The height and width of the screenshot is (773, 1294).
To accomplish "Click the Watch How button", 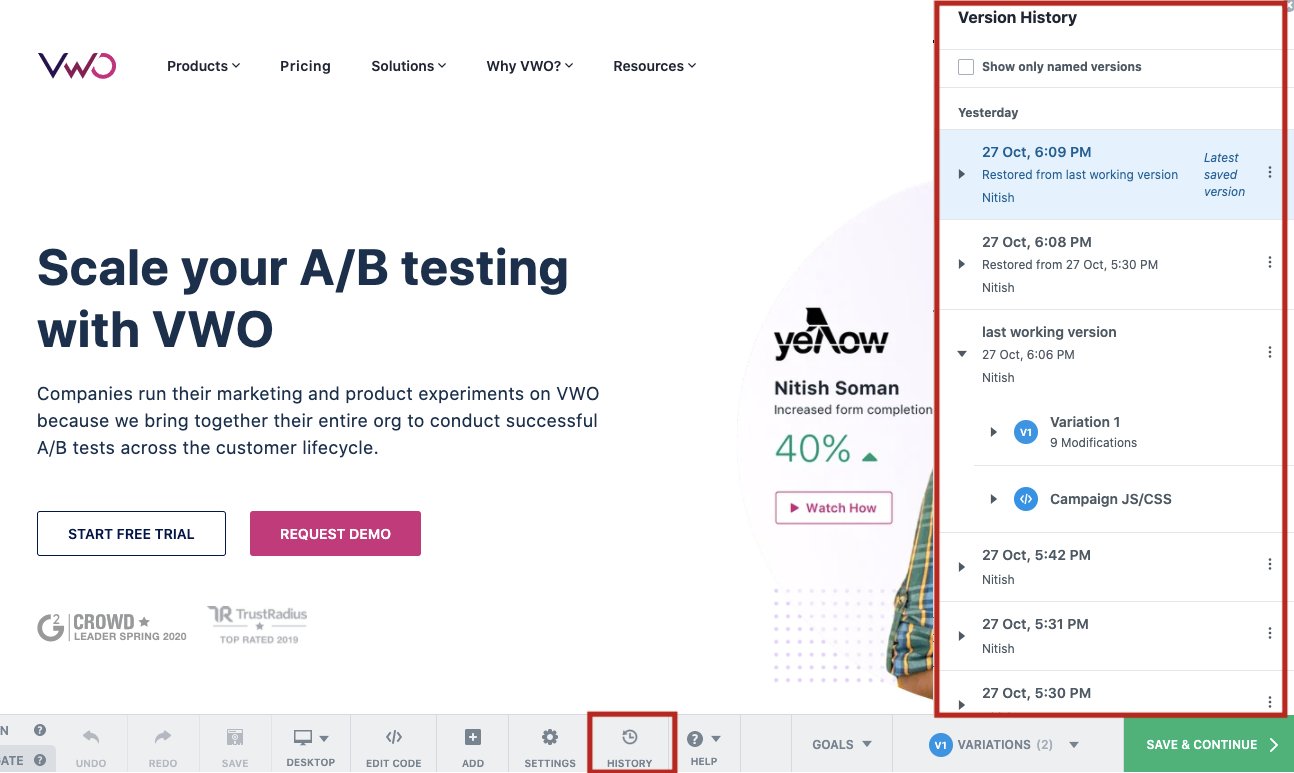I will click(x=833, y=508).
